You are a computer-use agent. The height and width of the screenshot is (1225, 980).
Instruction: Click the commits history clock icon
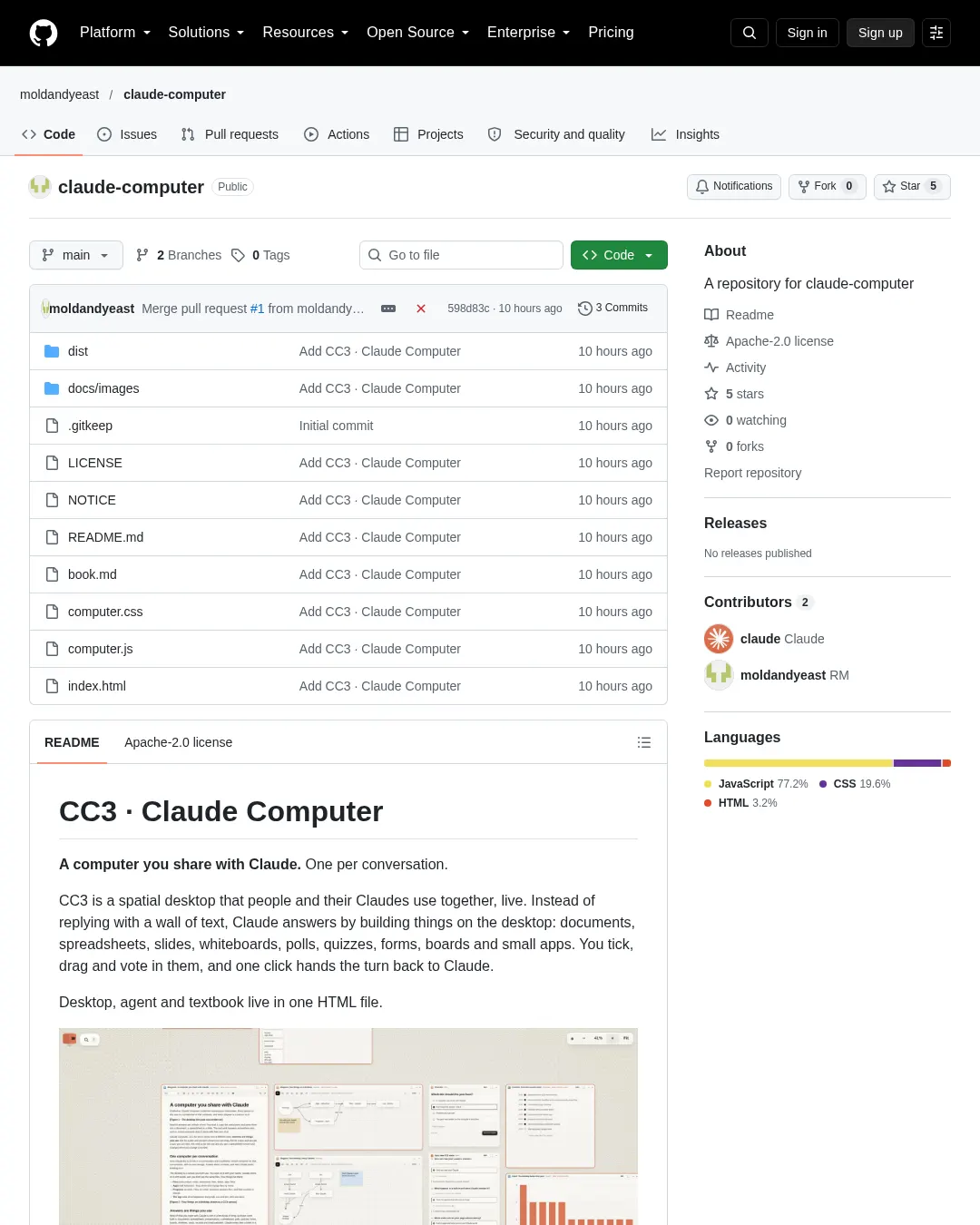(585, 309)
